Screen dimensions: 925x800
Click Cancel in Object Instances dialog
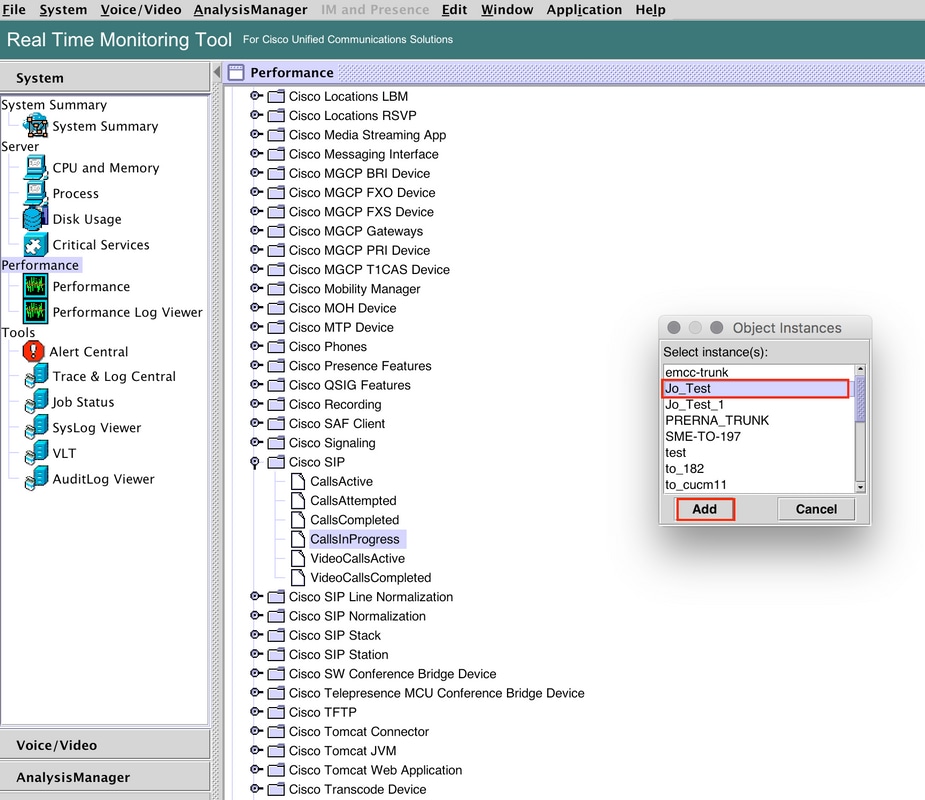tap(816, 509)
